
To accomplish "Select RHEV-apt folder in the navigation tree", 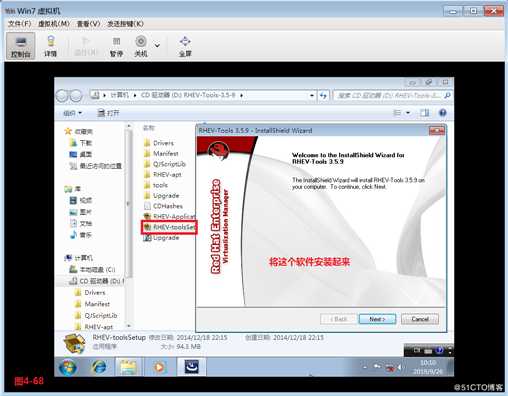I will coord(94,327).
